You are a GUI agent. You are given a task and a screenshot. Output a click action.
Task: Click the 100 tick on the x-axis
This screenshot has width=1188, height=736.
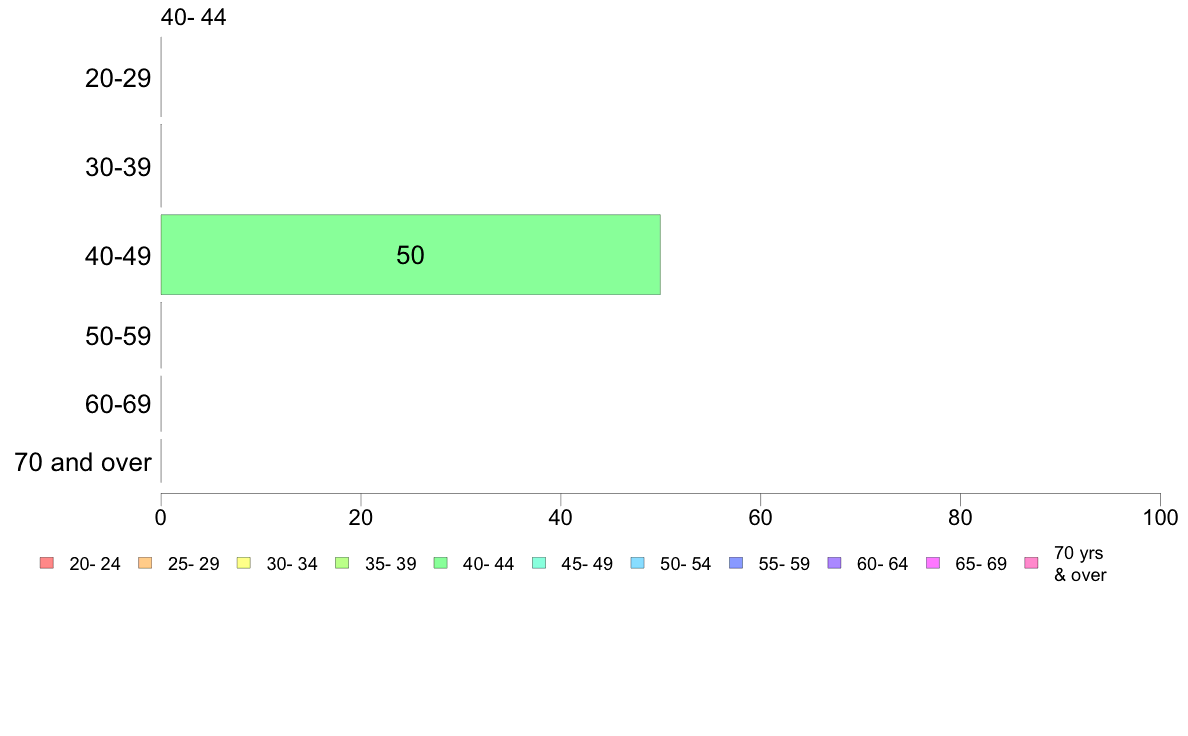(1160, 518)
